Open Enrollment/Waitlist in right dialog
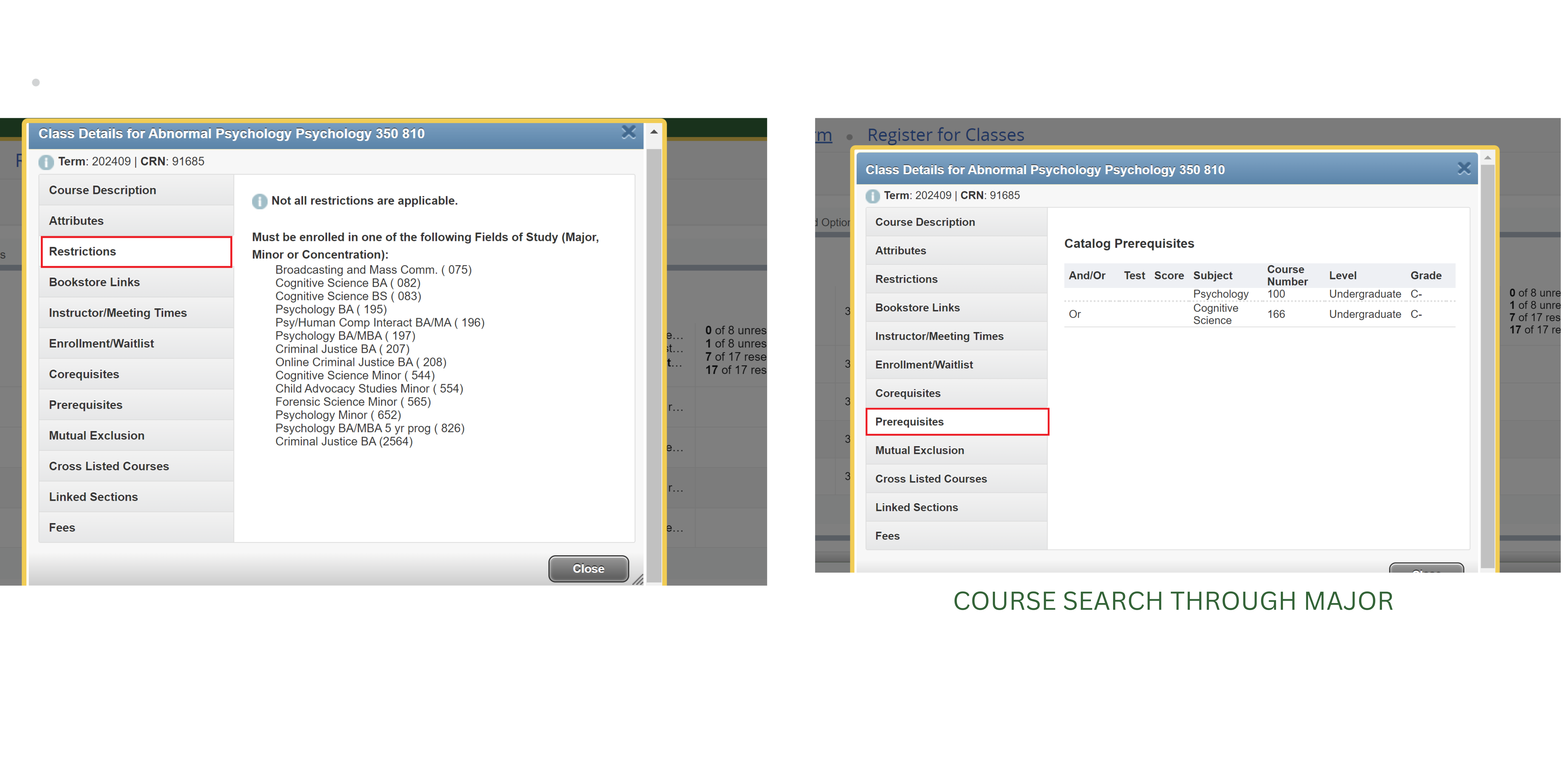 [x=956, y=365]
